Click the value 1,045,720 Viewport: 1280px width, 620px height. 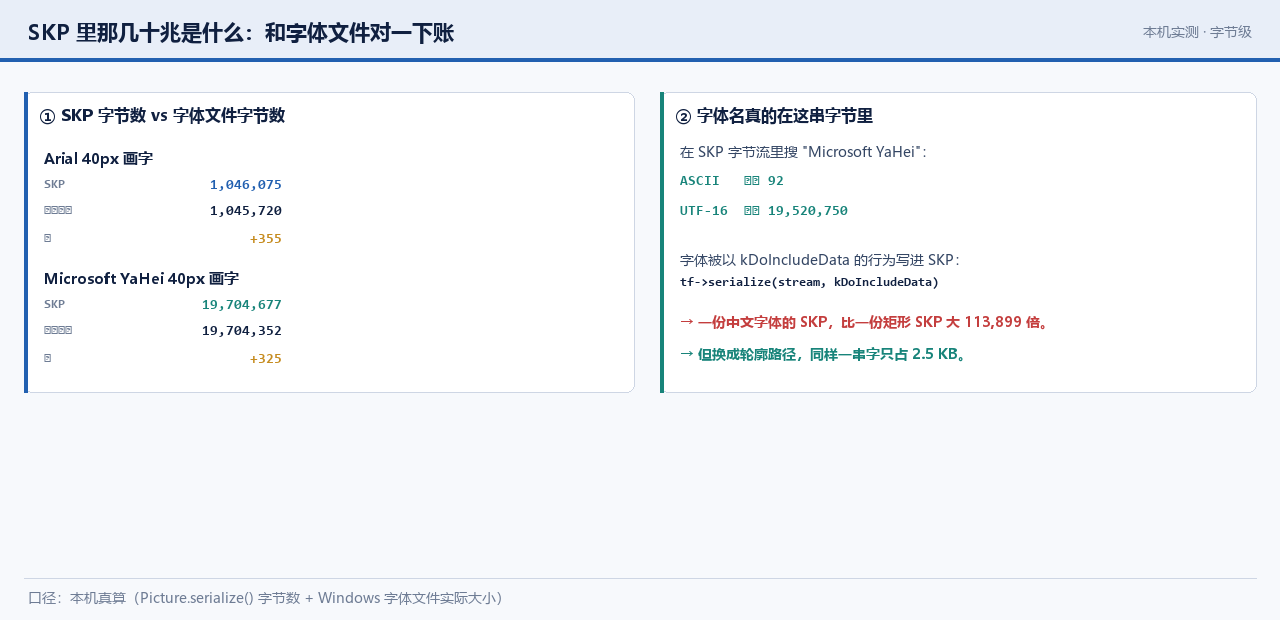pyautogui.click(x=246, y=210)
